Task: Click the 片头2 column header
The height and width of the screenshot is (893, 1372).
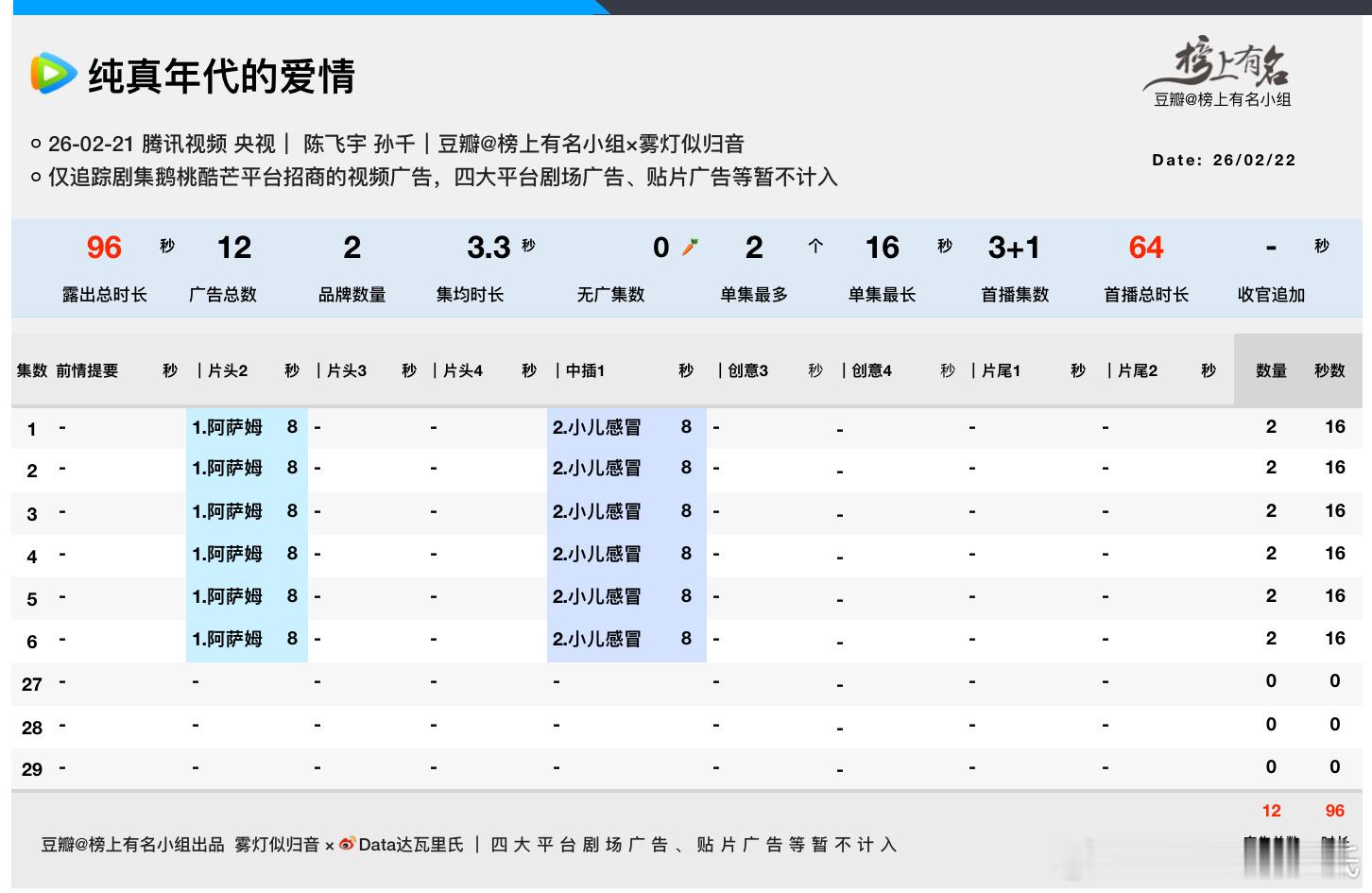Action: (228, 370)
